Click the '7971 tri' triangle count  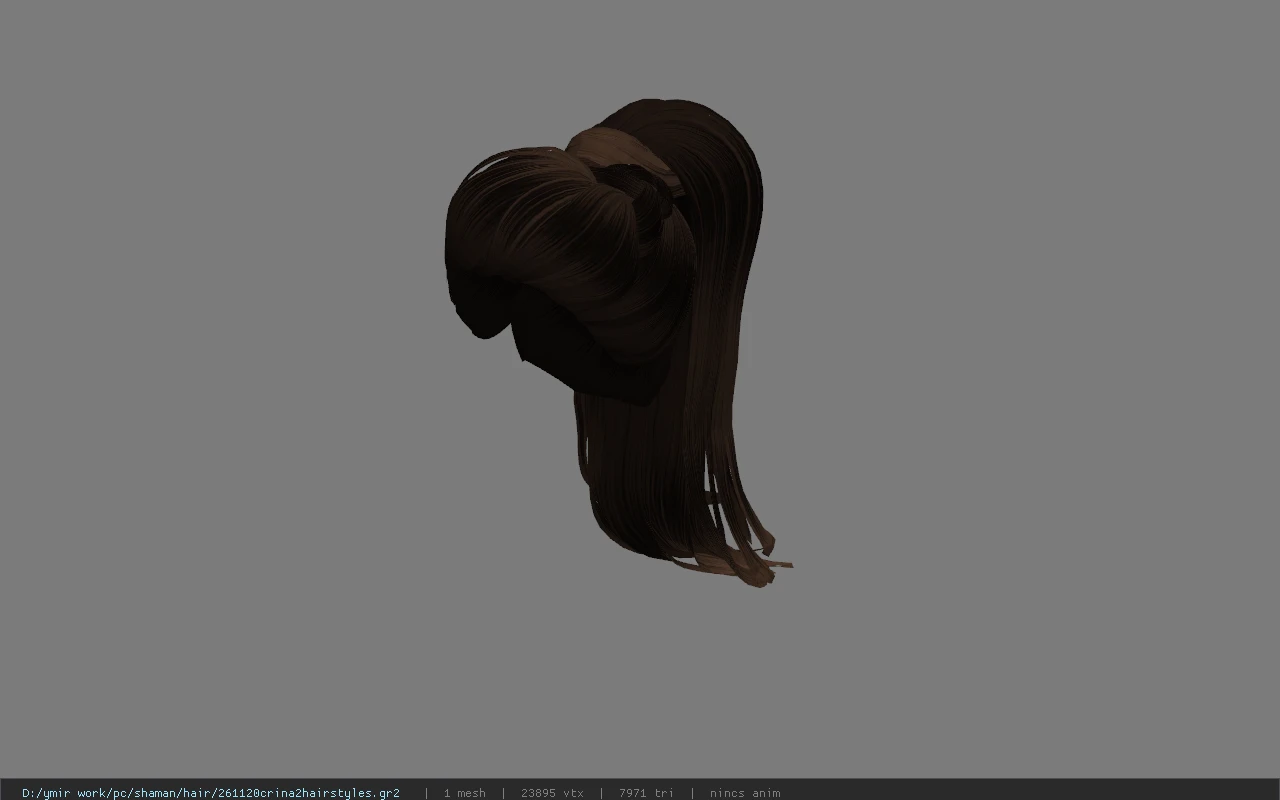coord(646,793)
